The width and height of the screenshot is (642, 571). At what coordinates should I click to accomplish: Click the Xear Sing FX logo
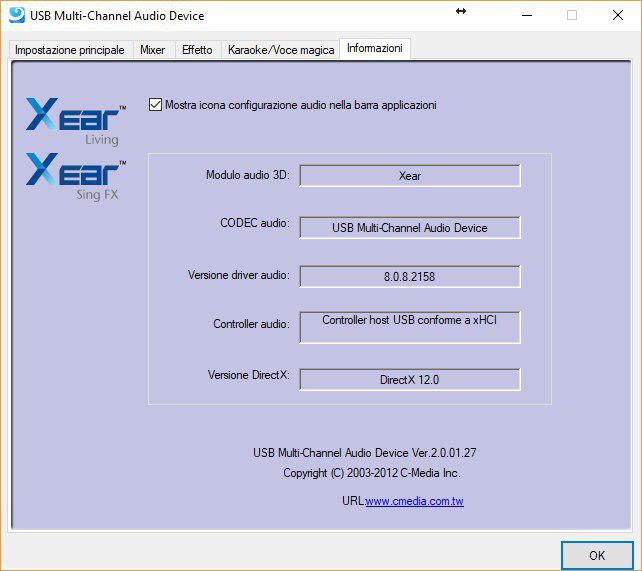[x=75, y=177]
